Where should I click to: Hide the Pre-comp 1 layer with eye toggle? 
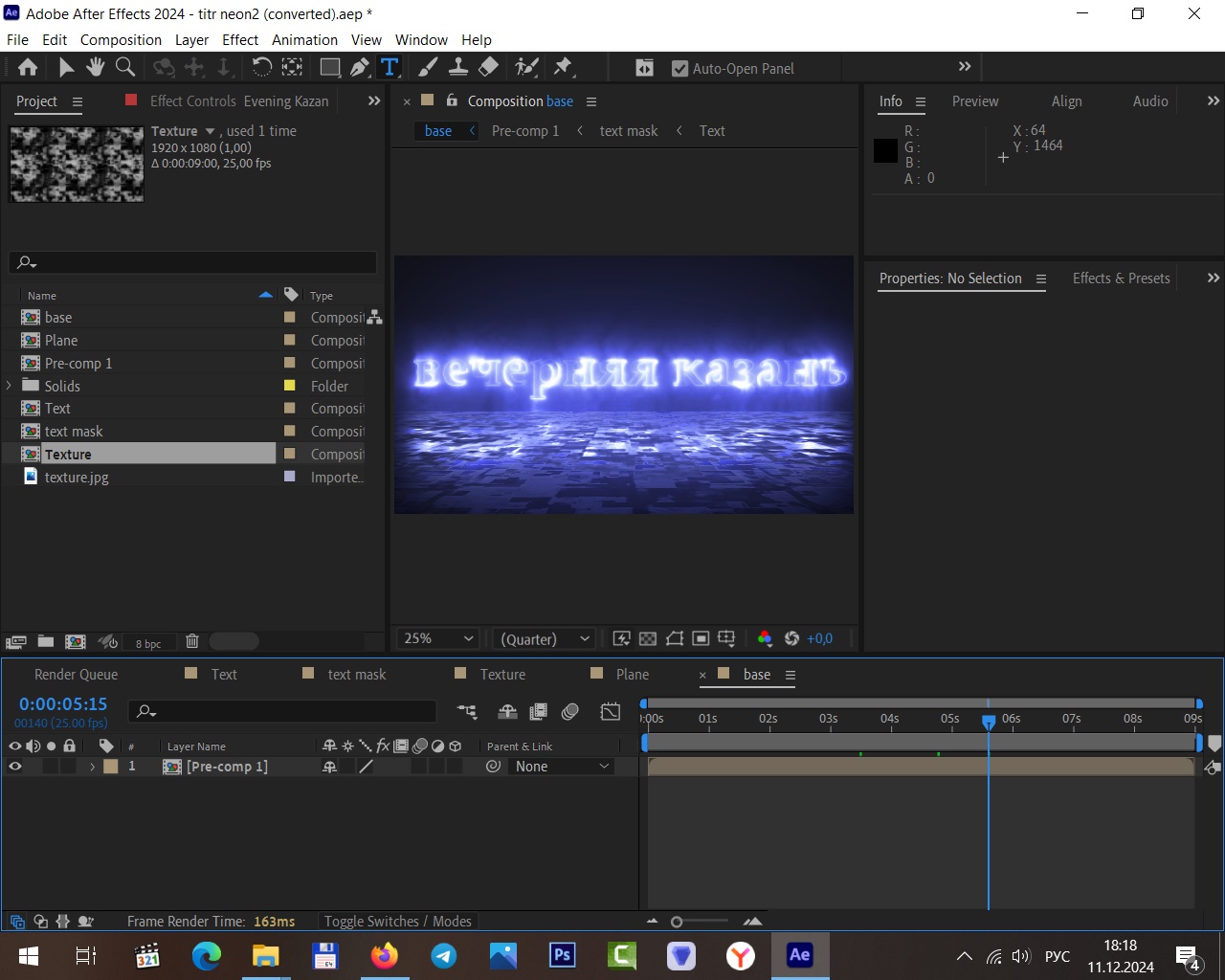(x=15, y=767)
